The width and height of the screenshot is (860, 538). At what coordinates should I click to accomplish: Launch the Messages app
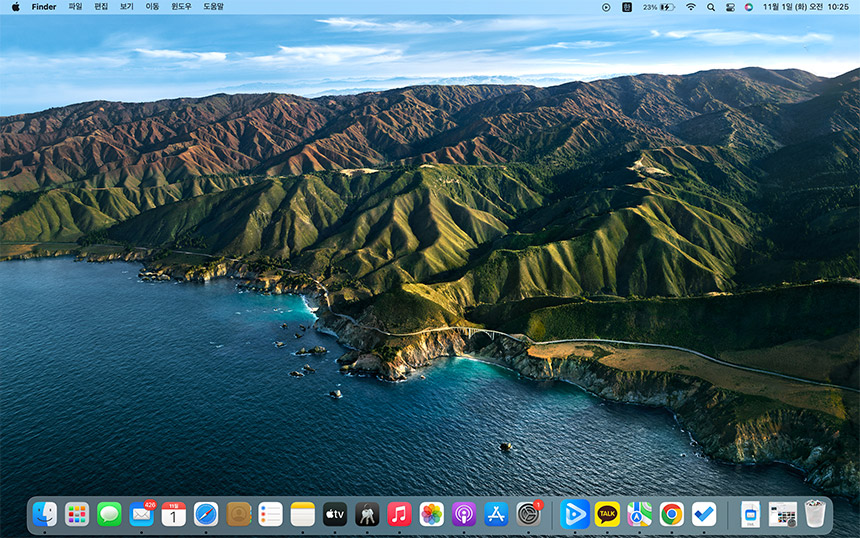[109, 514]
